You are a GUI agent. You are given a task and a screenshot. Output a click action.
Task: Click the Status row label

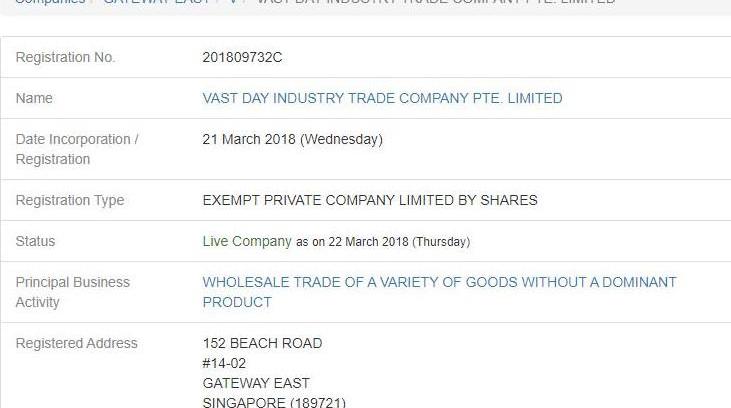(35, 241)
